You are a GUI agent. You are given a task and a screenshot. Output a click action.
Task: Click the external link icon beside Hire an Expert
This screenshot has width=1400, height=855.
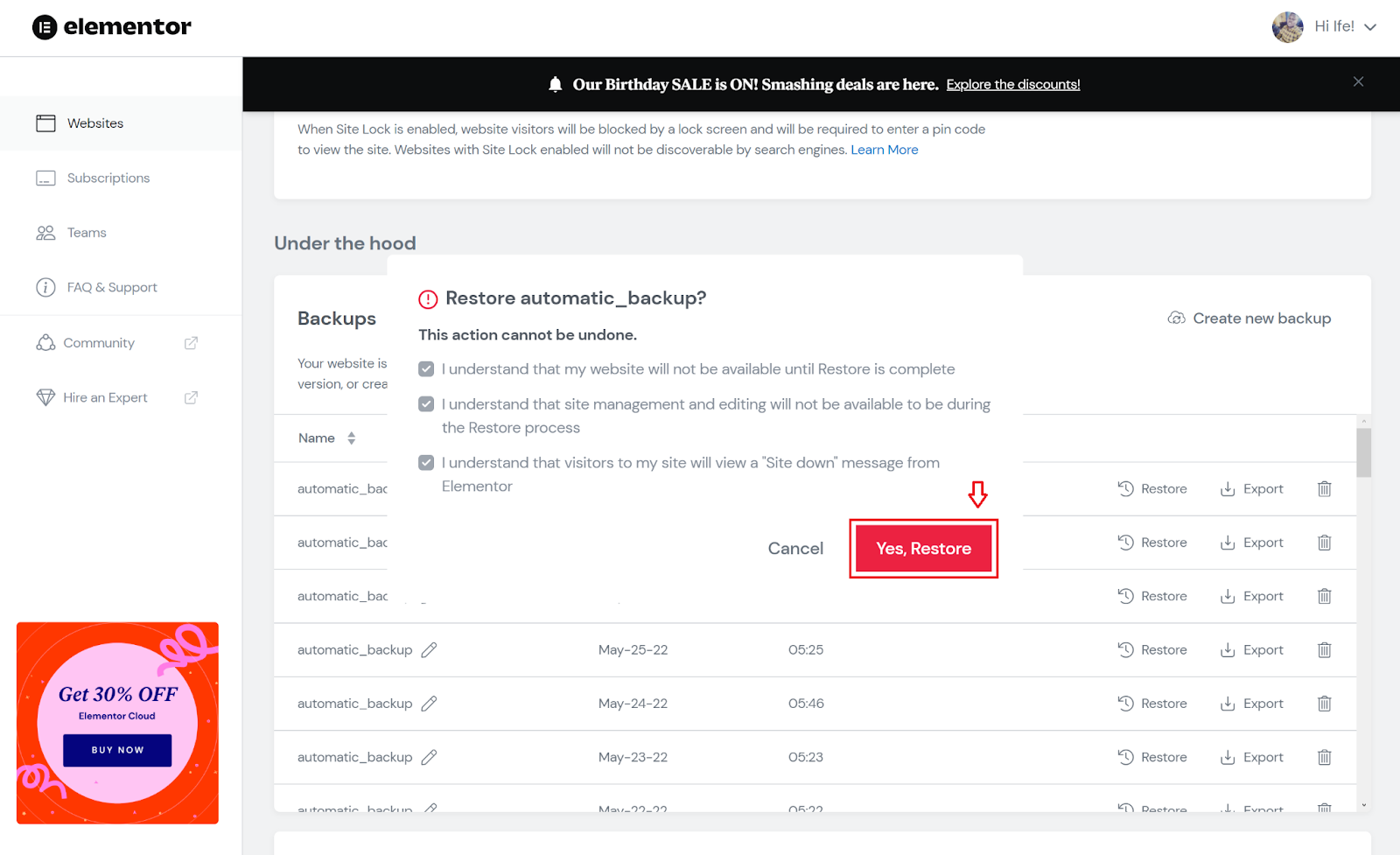pyautogui.click(x=191, y=397)
